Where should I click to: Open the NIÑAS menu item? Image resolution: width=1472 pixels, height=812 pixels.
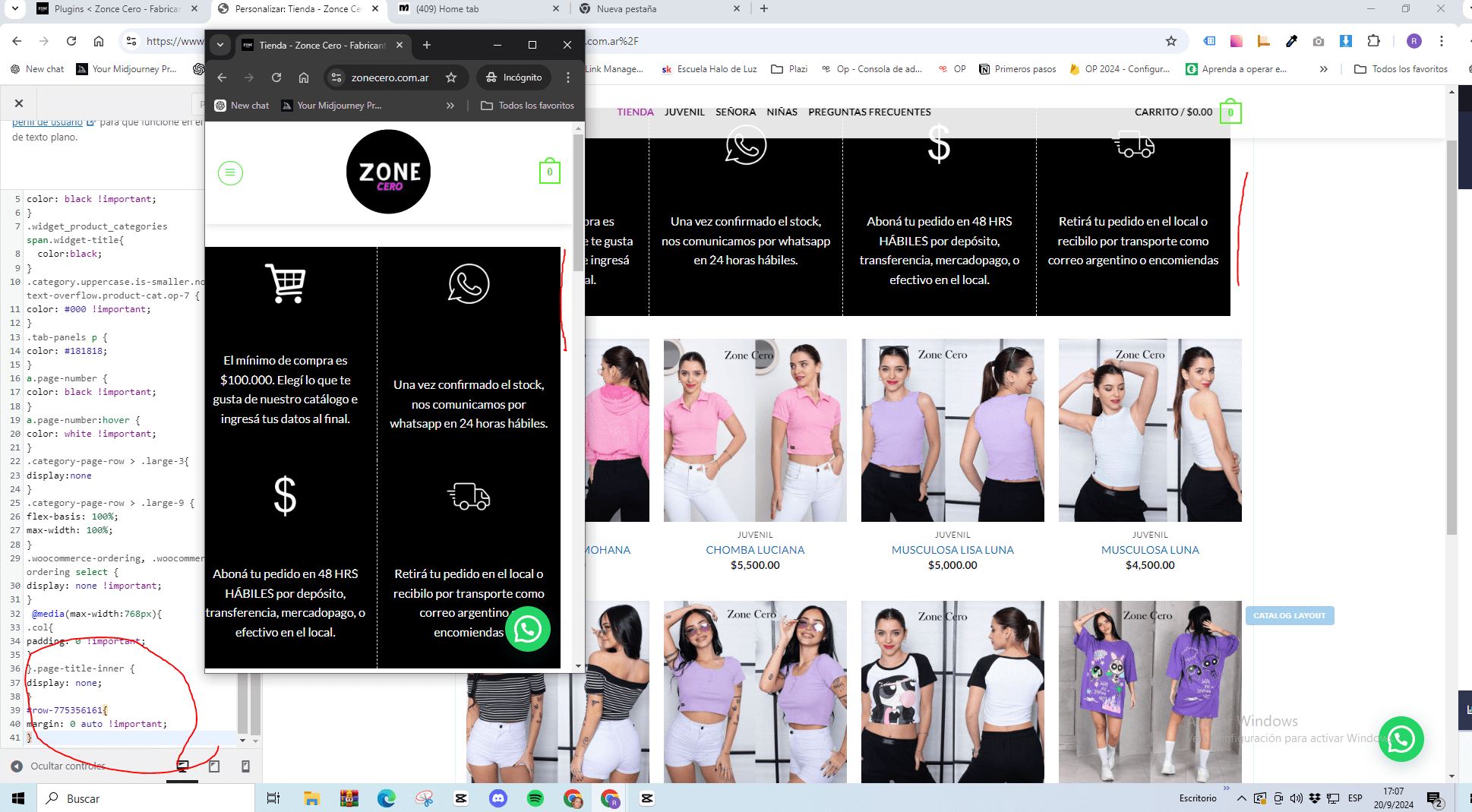[x=782, y=112]
